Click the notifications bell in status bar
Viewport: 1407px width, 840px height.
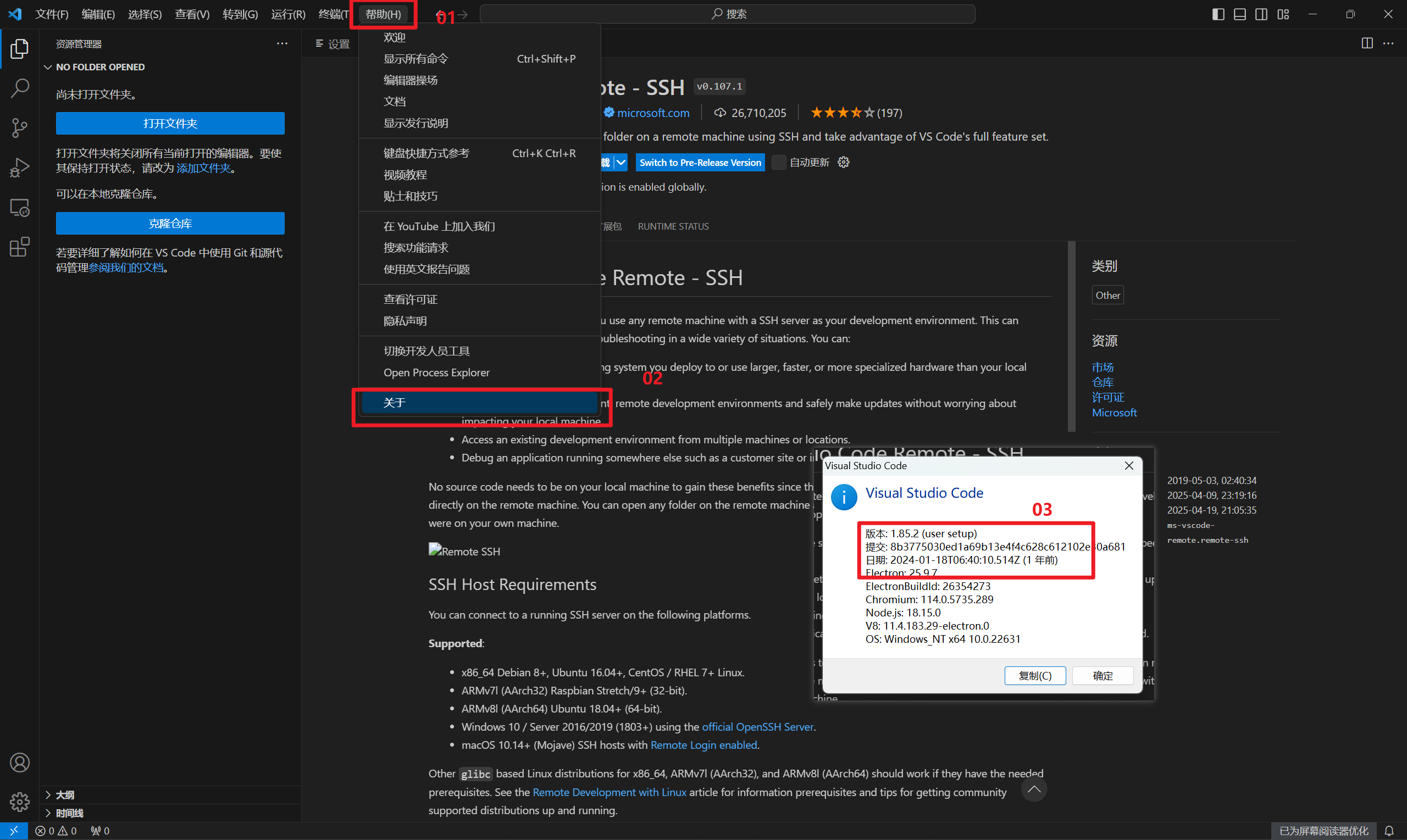click(1389, 831)
